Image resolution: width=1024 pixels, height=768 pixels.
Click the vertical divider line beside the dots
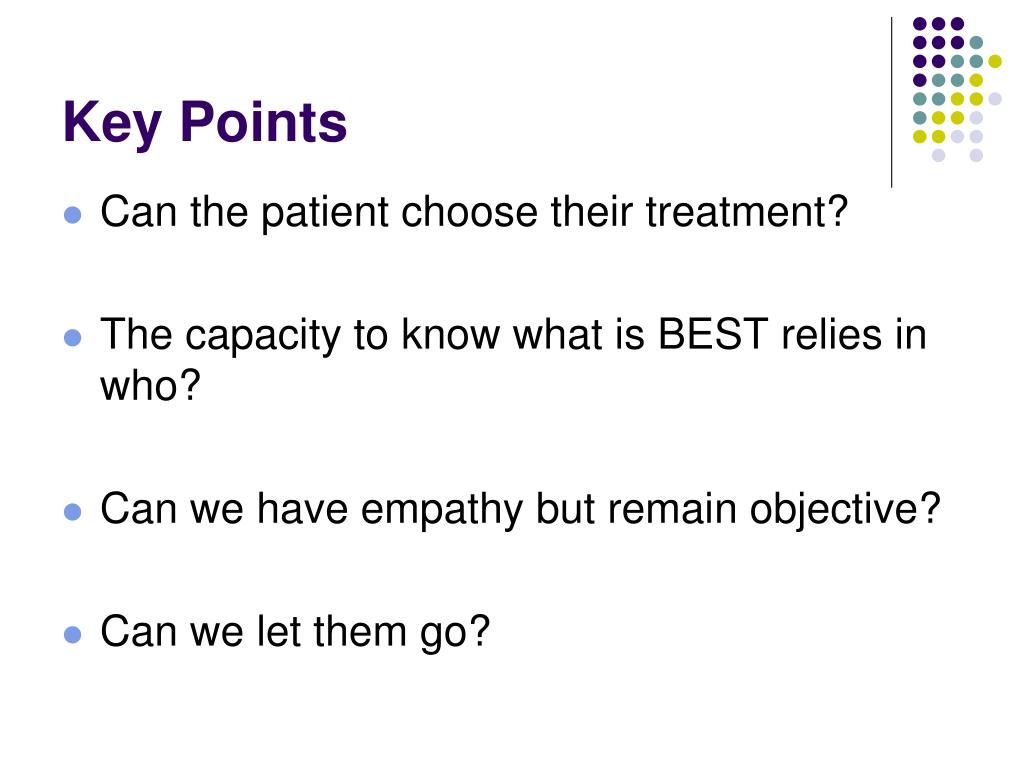pyautogui.click(x=891, y=103)
